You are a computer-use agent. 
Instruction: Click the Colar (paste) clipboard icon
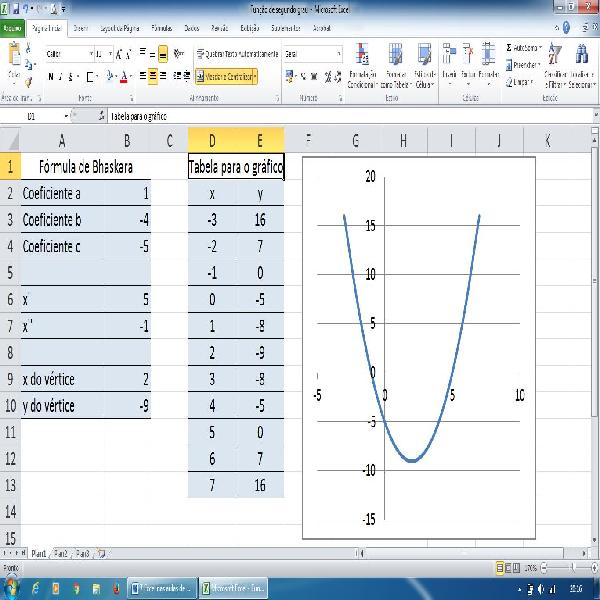(x=15, y=54)
